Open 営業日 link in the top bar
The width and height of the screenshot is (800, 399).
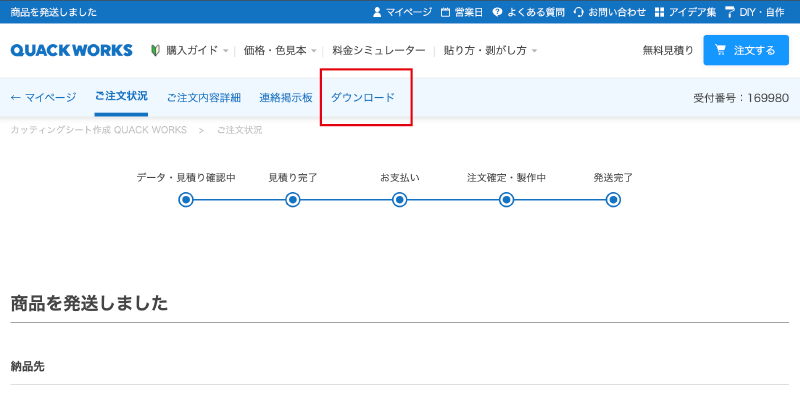(468, 12)
